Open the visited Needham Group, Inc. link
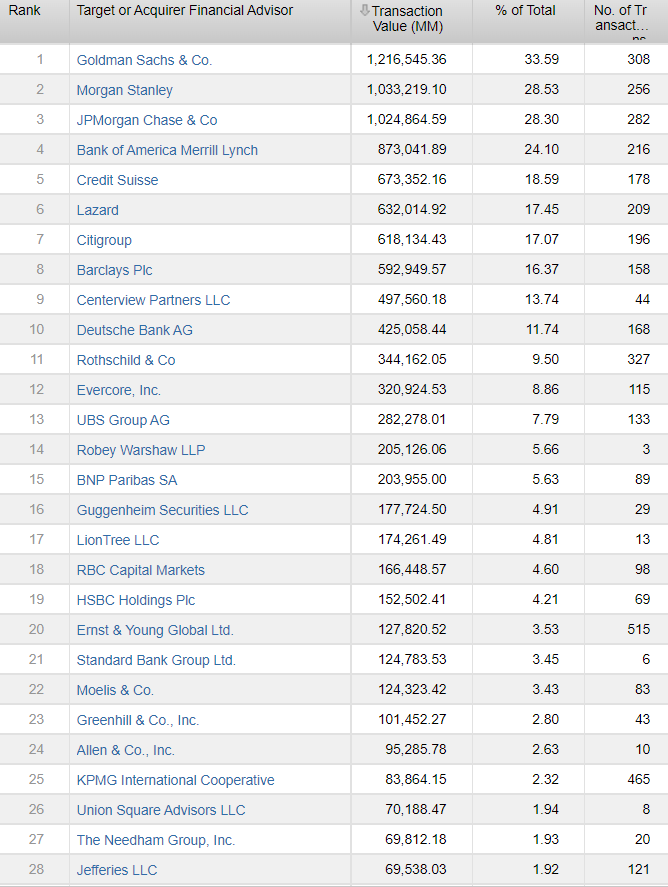 coord(156,840)
